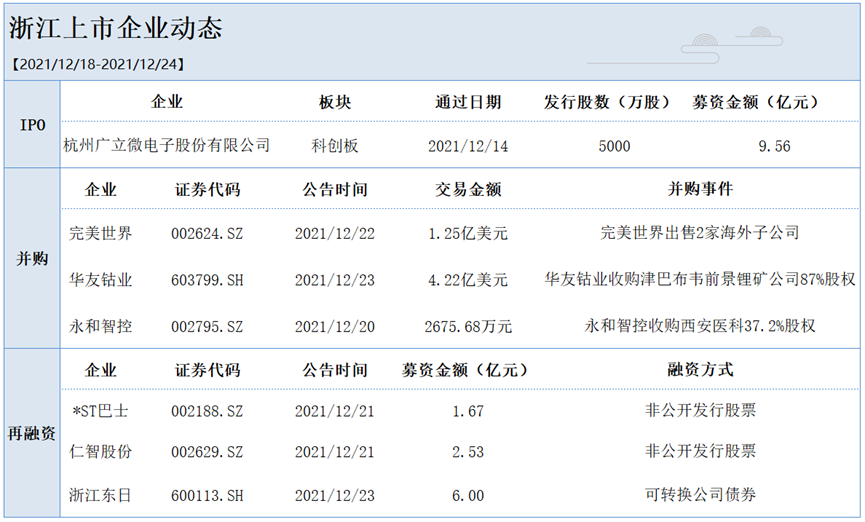Select 完美世界出售2家海外子公司 event
Screen dimensions: 865x522
700,233
